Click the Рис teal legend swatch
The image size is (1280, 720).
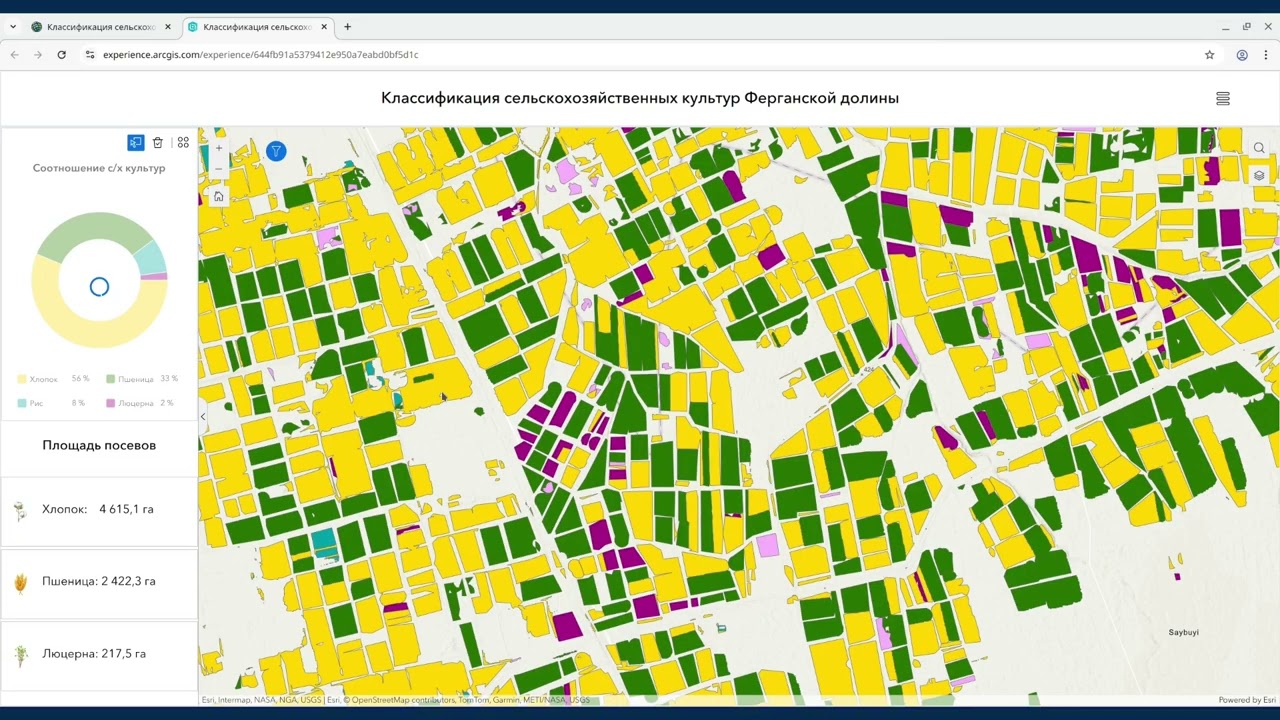[x=21, y=403]
